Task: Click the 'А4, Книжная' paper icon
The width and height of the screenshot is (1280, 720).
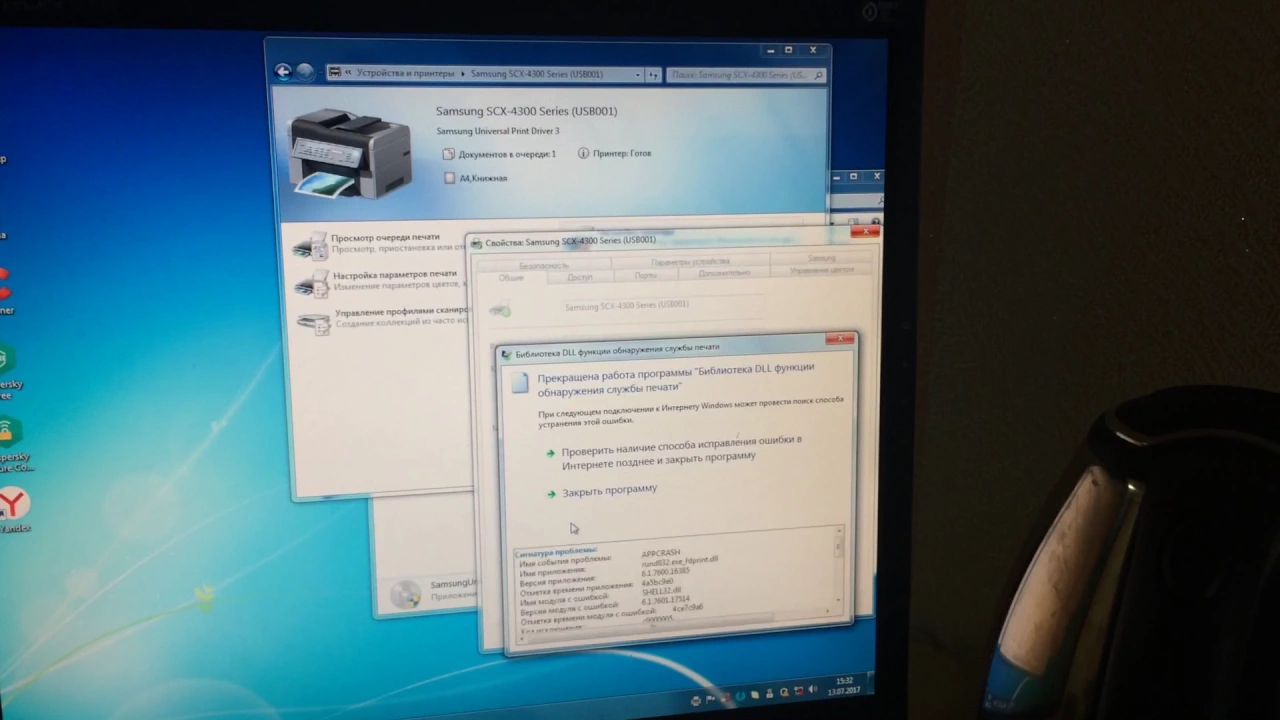Action: tap(450, 178)
